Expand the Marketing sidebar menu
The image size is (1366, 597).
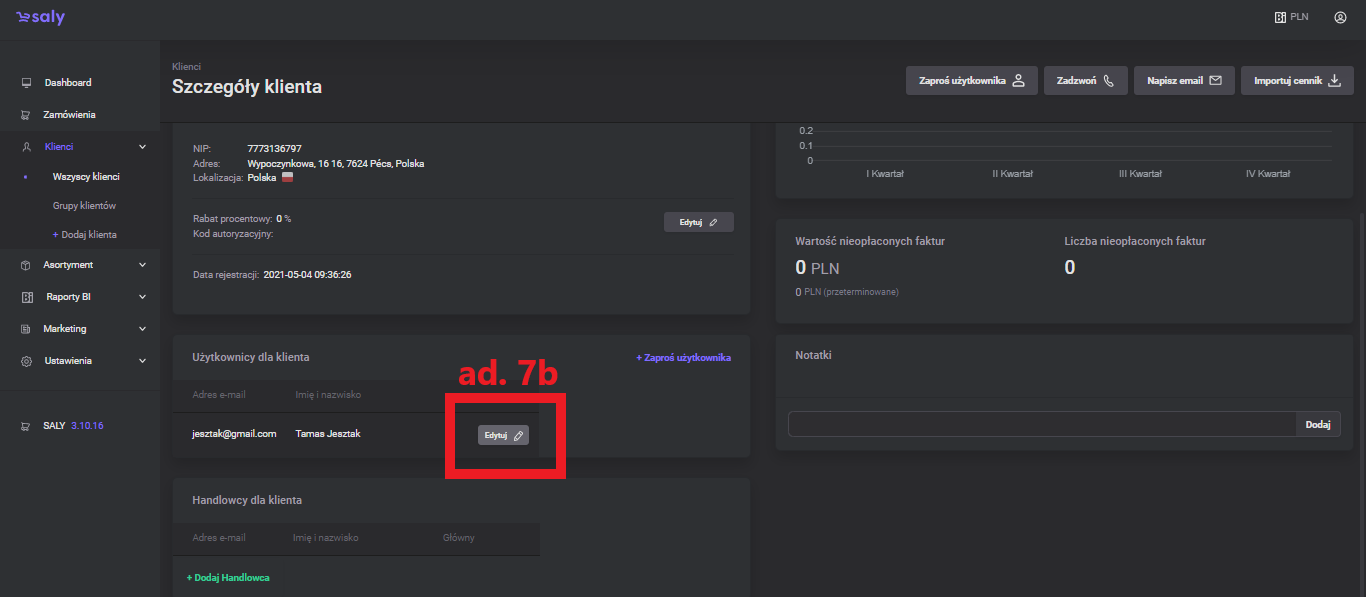pos(142,329)
